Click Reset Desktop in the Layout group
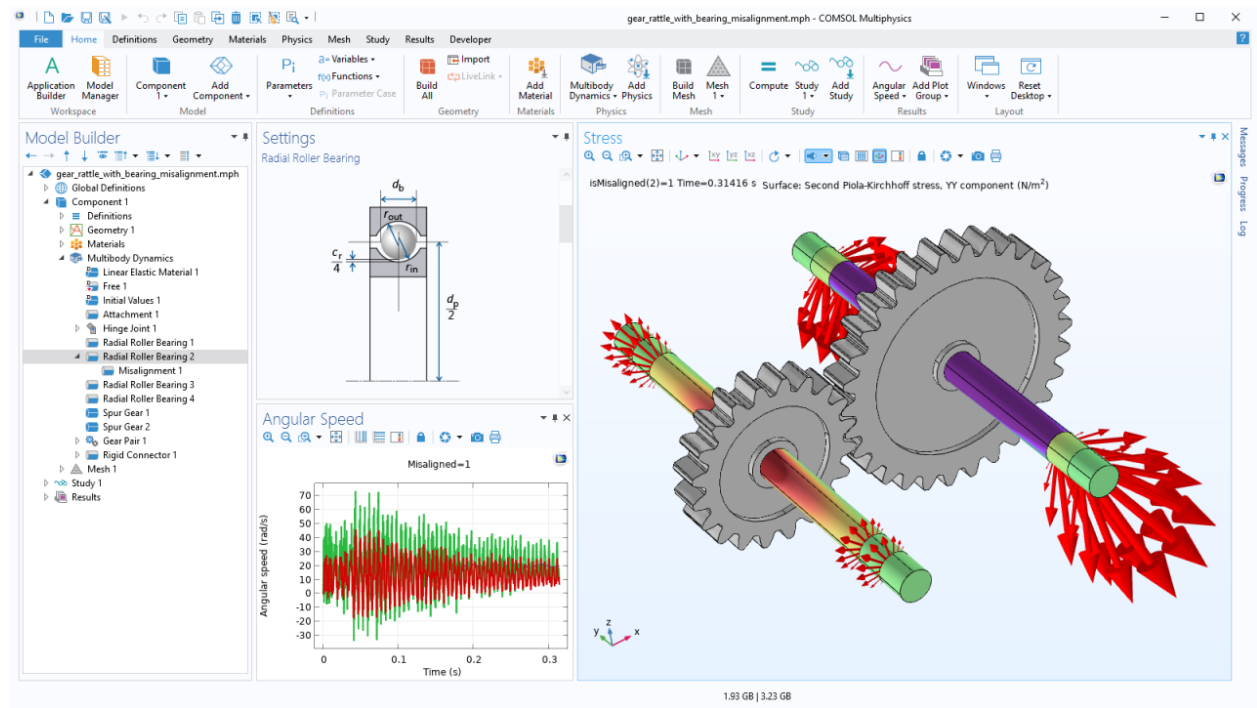1257x708 pixels. click(1030, 78)
